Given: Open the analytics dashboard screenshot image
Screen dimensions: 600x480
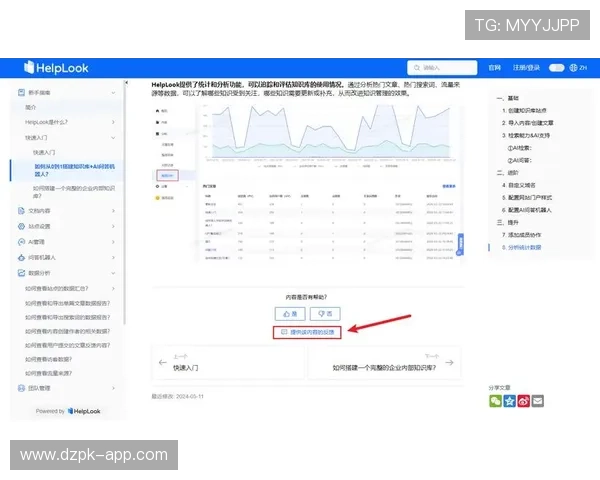Looking at the screenshot, I should 307,183.
